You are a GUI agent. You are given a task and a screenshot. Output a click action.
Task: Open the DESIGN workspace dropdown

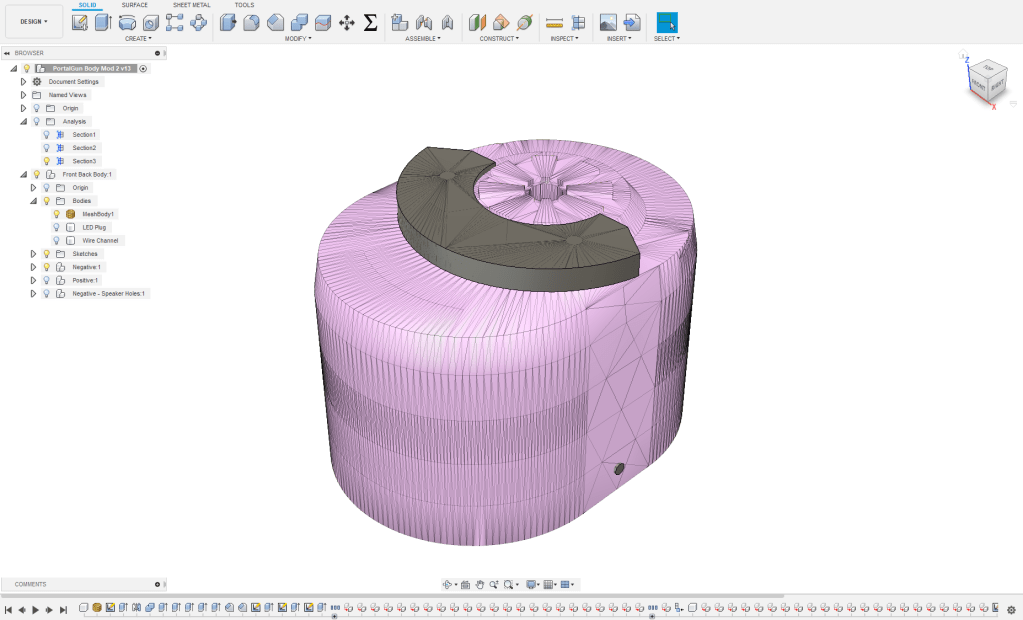pos(33,21)
